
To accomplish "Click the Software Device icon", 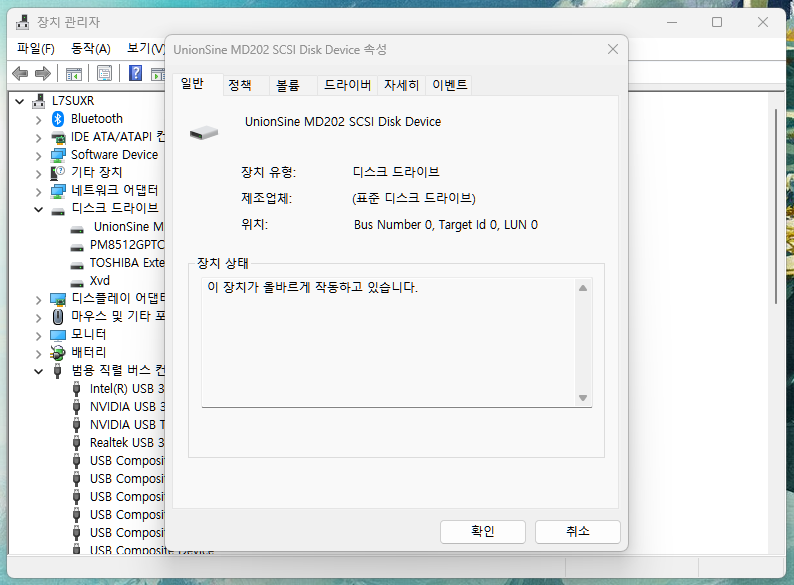I will [58, 155].
